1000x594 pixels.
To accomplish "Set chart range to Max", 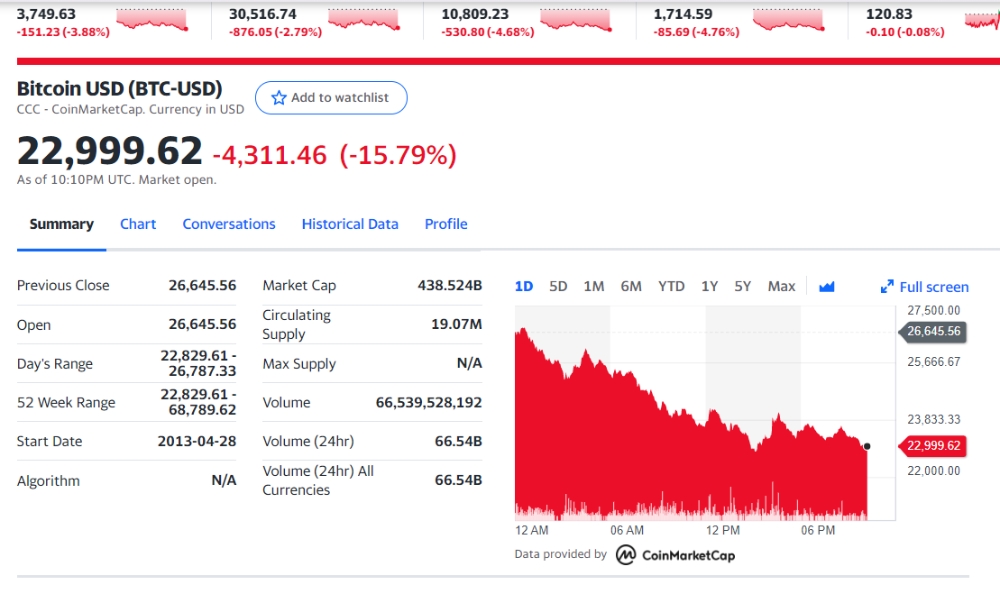I will pyautogui.click(x=781, y=286).
